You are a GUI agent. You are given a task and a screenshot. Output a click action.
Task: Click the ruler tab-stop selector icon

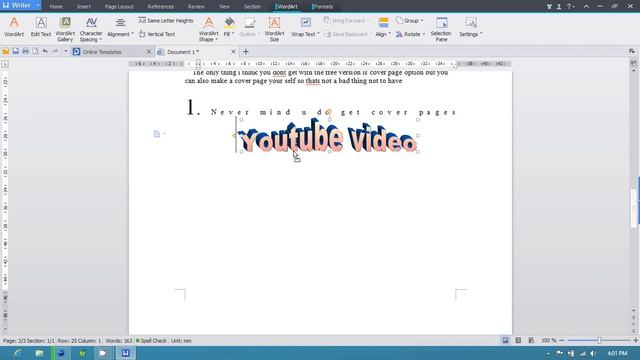(5, 64)
